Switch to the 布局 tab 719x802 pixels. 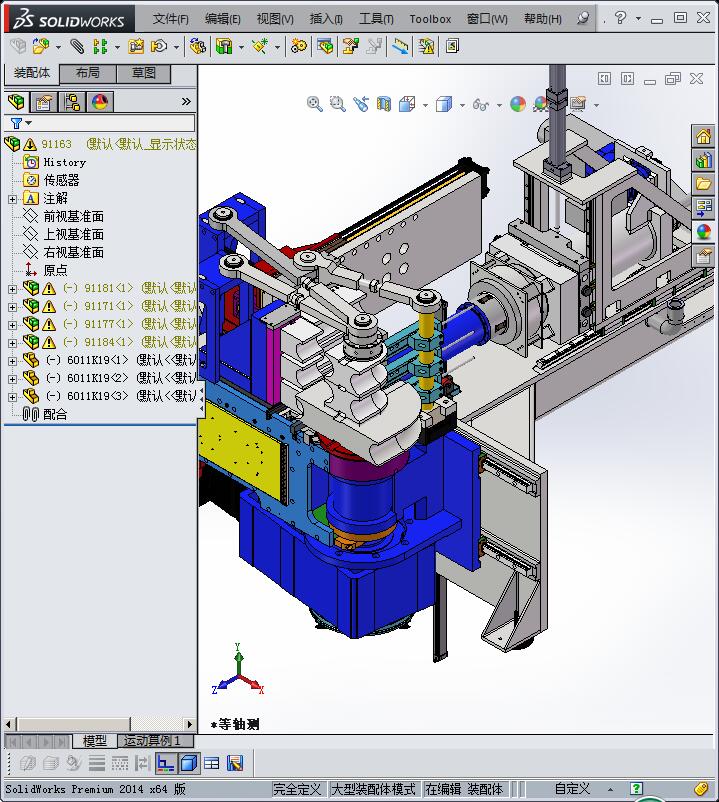coord(88,73)
